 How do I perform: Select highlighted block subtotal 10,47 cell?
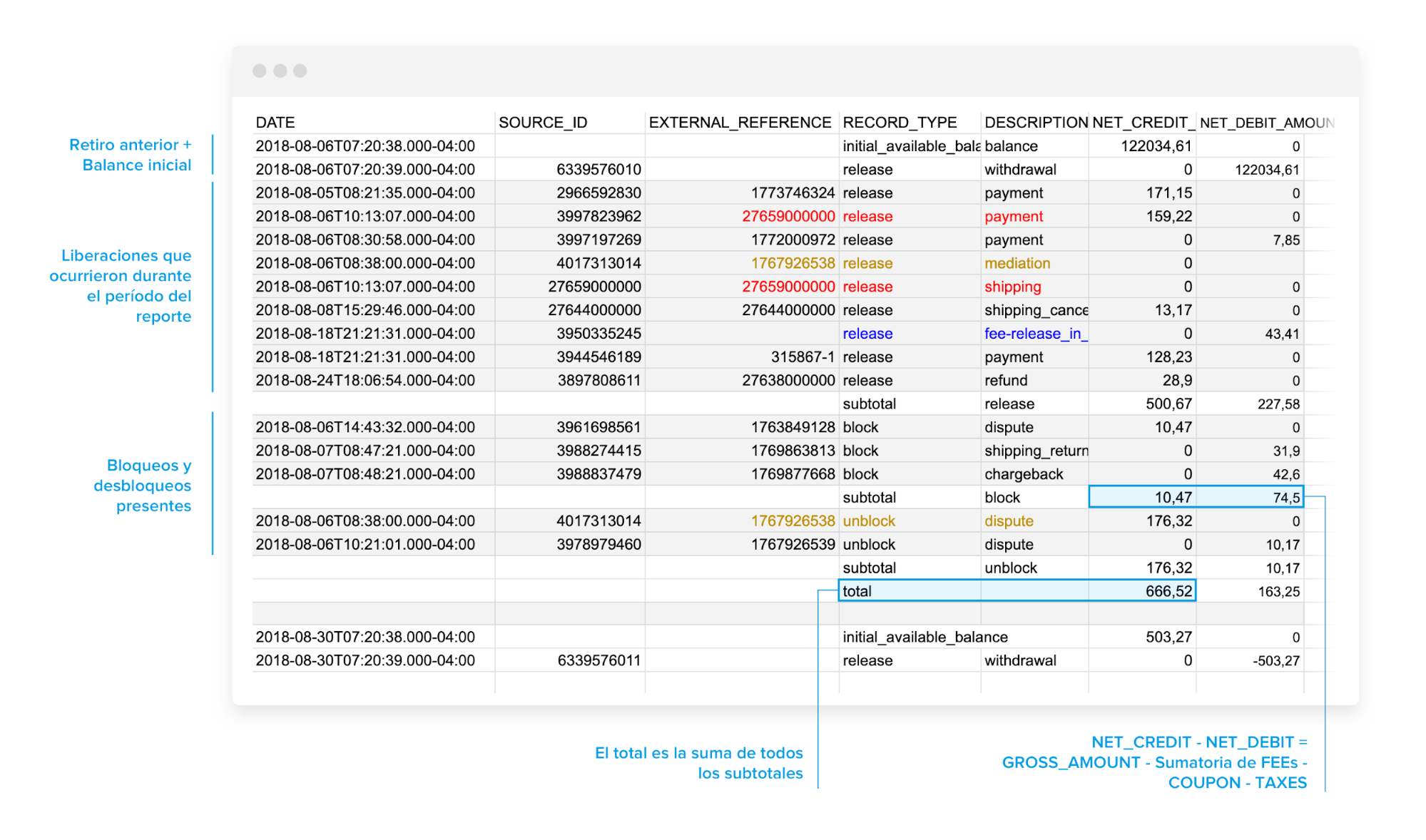tap(1142, 498)
